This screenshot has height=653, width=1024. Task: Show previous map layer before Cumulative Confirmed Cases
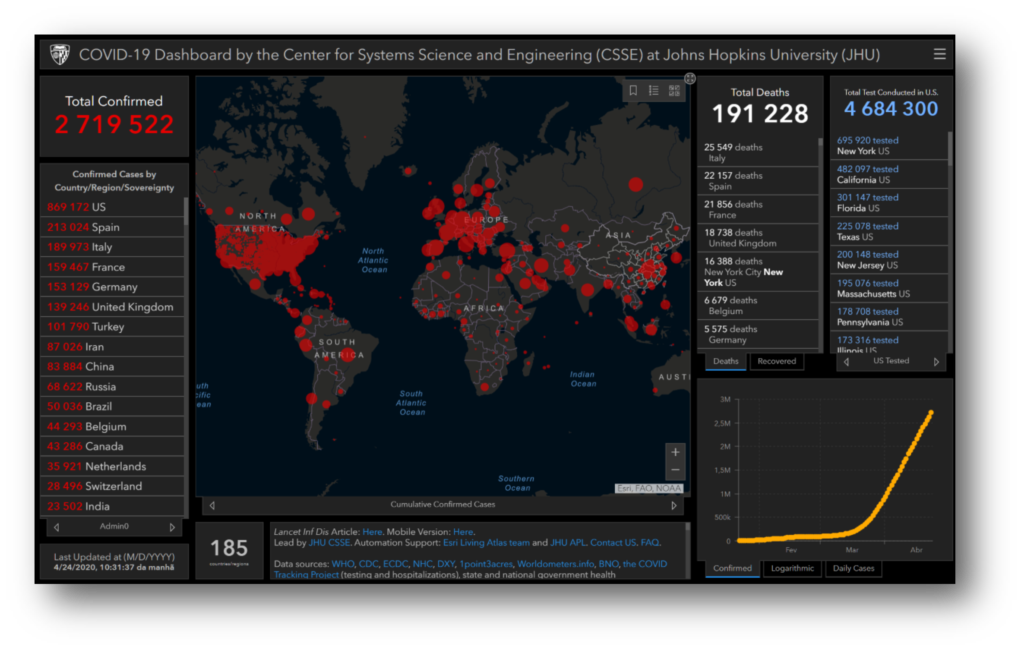click(x=212, y=505)
